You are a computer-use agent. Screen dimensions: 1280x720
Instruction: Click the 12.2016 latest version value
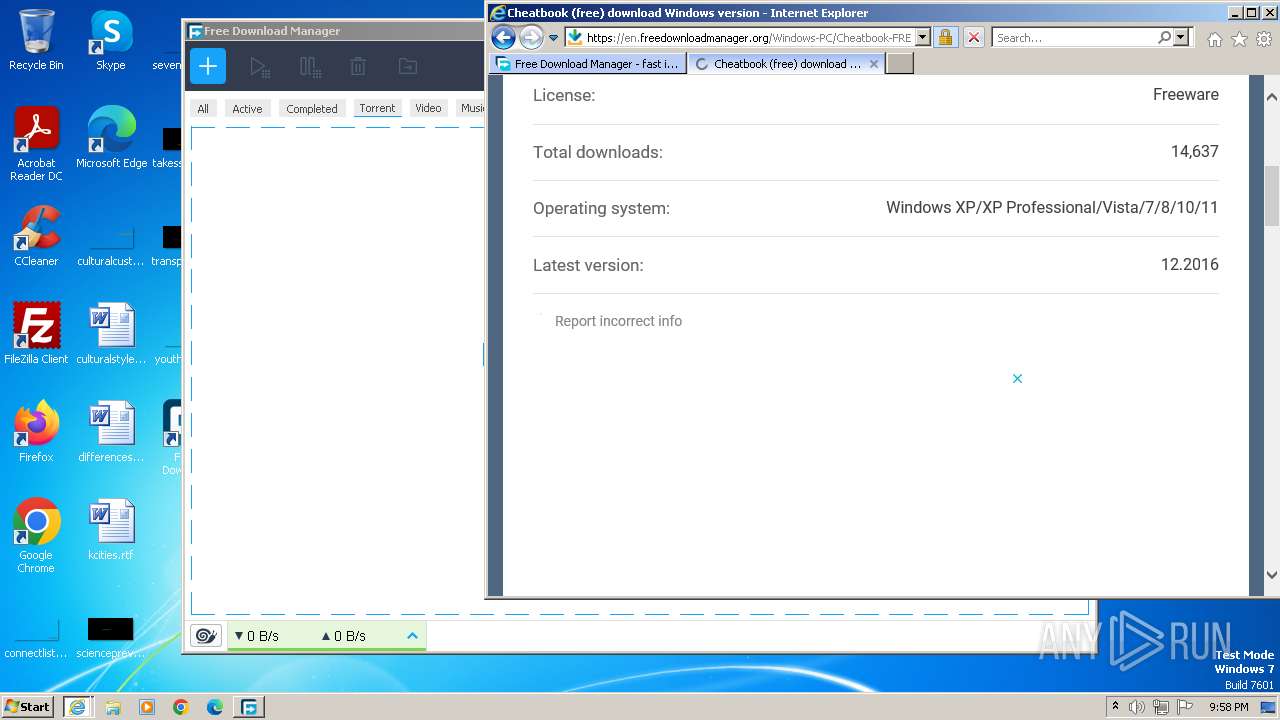[x=1189, y=265]
